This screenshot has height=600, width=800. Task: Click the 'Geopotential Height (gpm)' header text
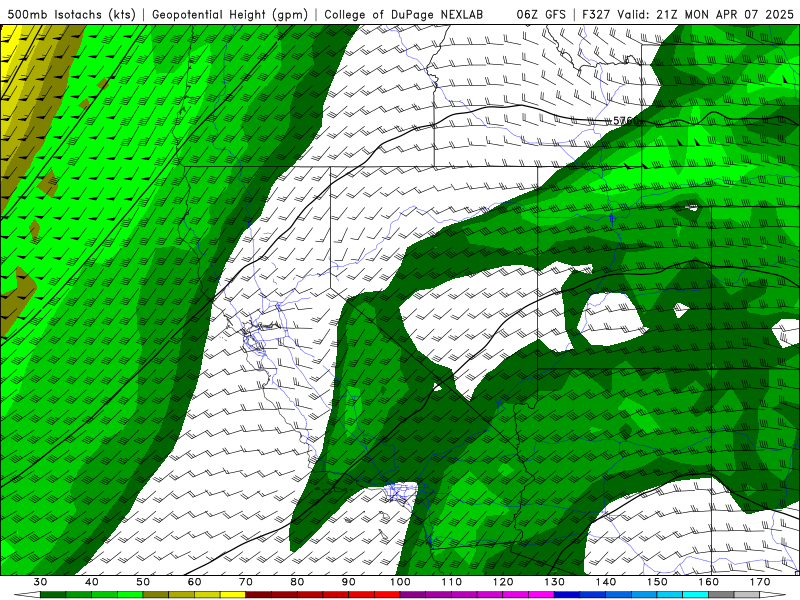230,14
